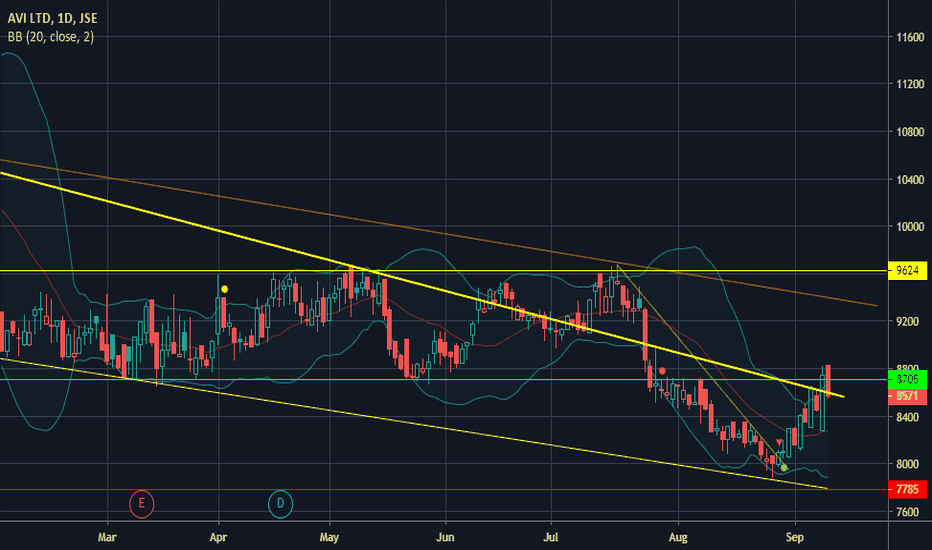
Task: Click the AVI LTD, 1D, JSE title
Action: tap(52, 18)
